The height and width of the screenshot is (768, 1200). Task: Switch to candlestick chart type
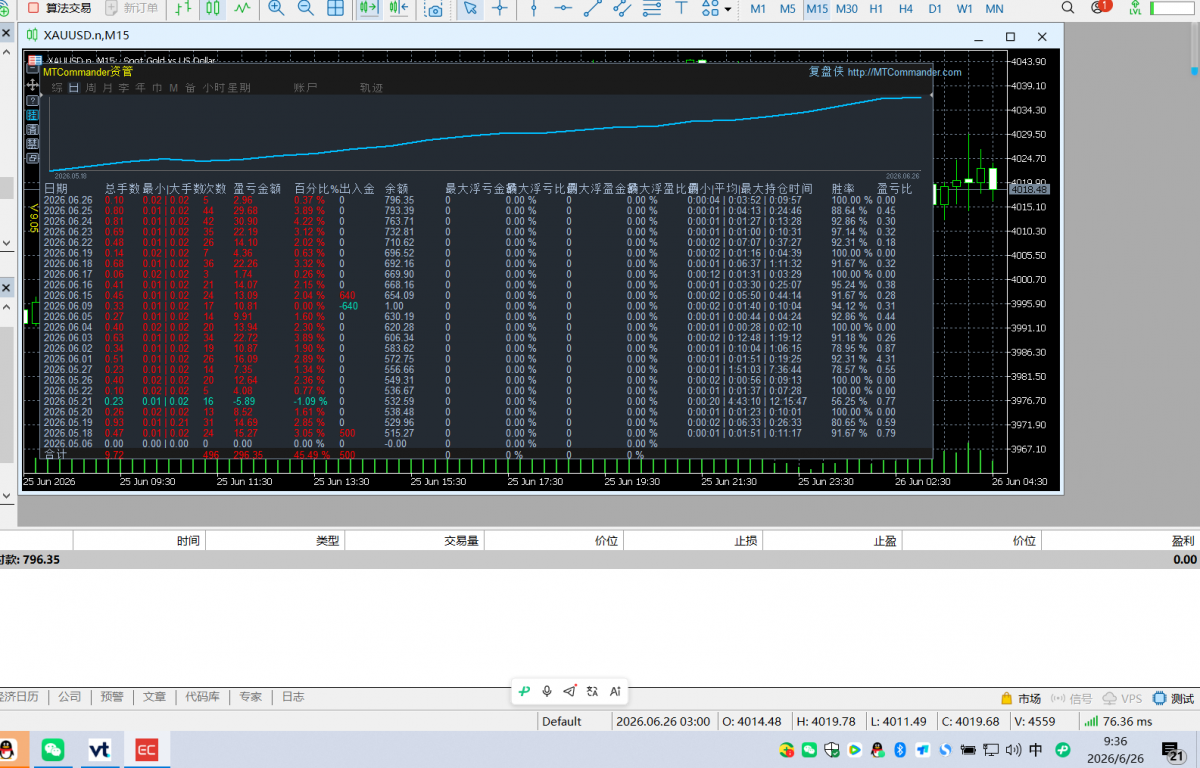213,8
